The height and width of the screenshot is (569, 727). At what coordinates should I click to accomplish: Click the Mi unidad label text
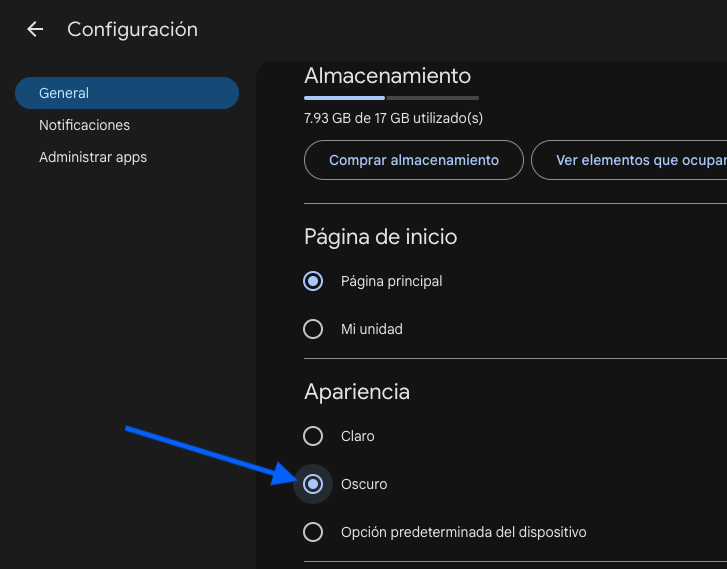tap(371, 329)
